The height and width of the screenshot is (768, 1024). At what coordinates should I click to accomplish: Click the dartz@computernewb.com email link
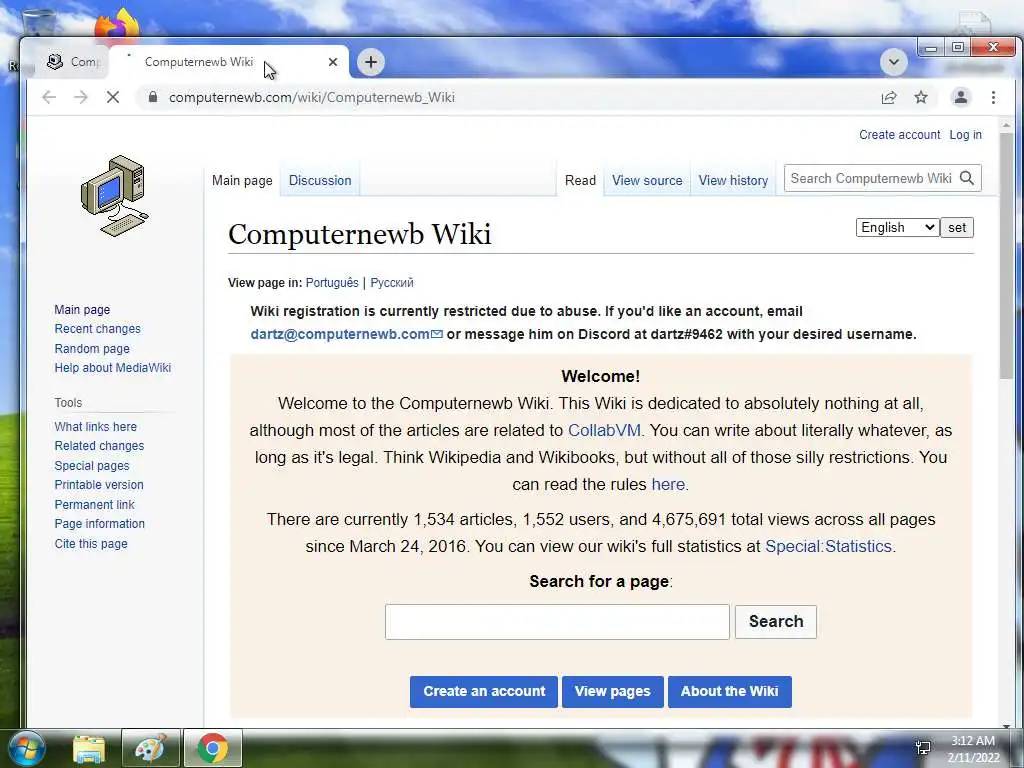340,334
